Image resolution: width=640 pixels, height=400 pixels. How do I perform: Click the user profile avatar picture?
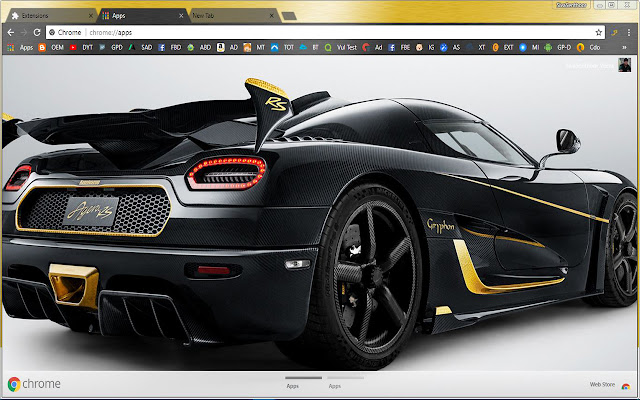pyautogui.click(x=624, y=65)
